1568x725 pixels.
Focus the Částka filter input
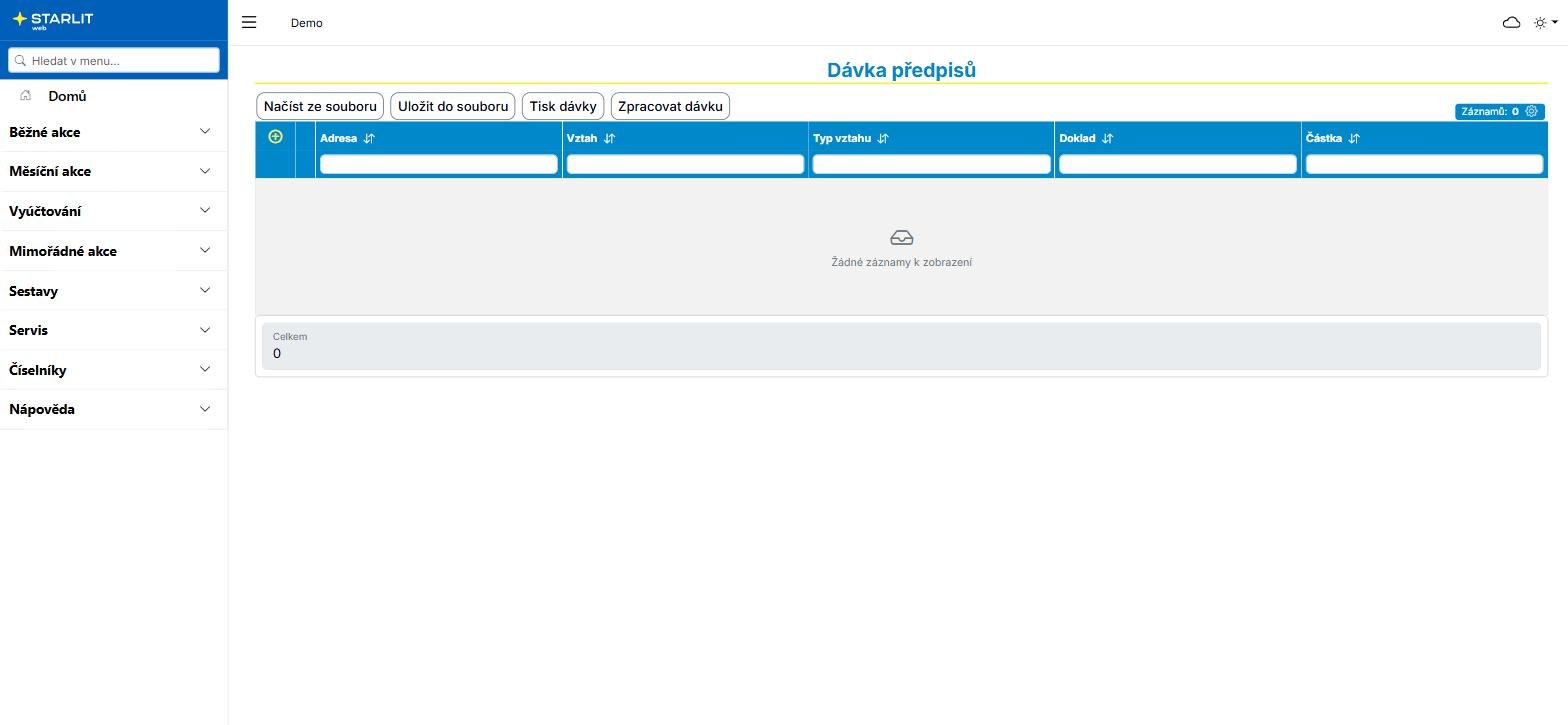pos(1424,164)
